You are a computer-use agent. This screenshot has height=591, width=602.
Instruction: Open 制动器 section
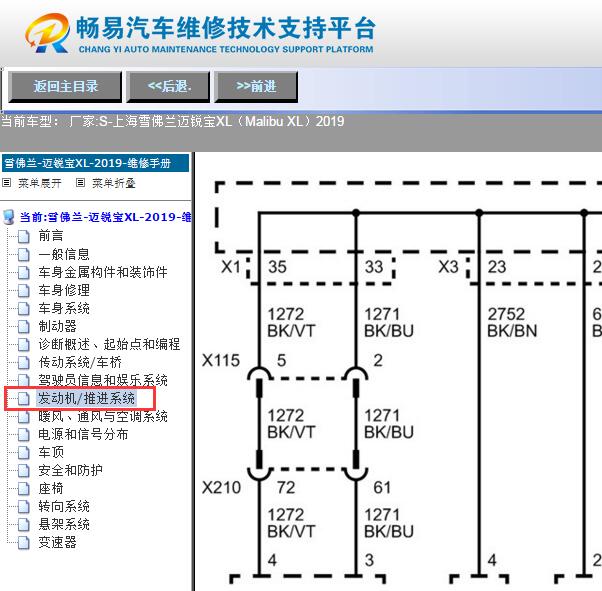57,326
